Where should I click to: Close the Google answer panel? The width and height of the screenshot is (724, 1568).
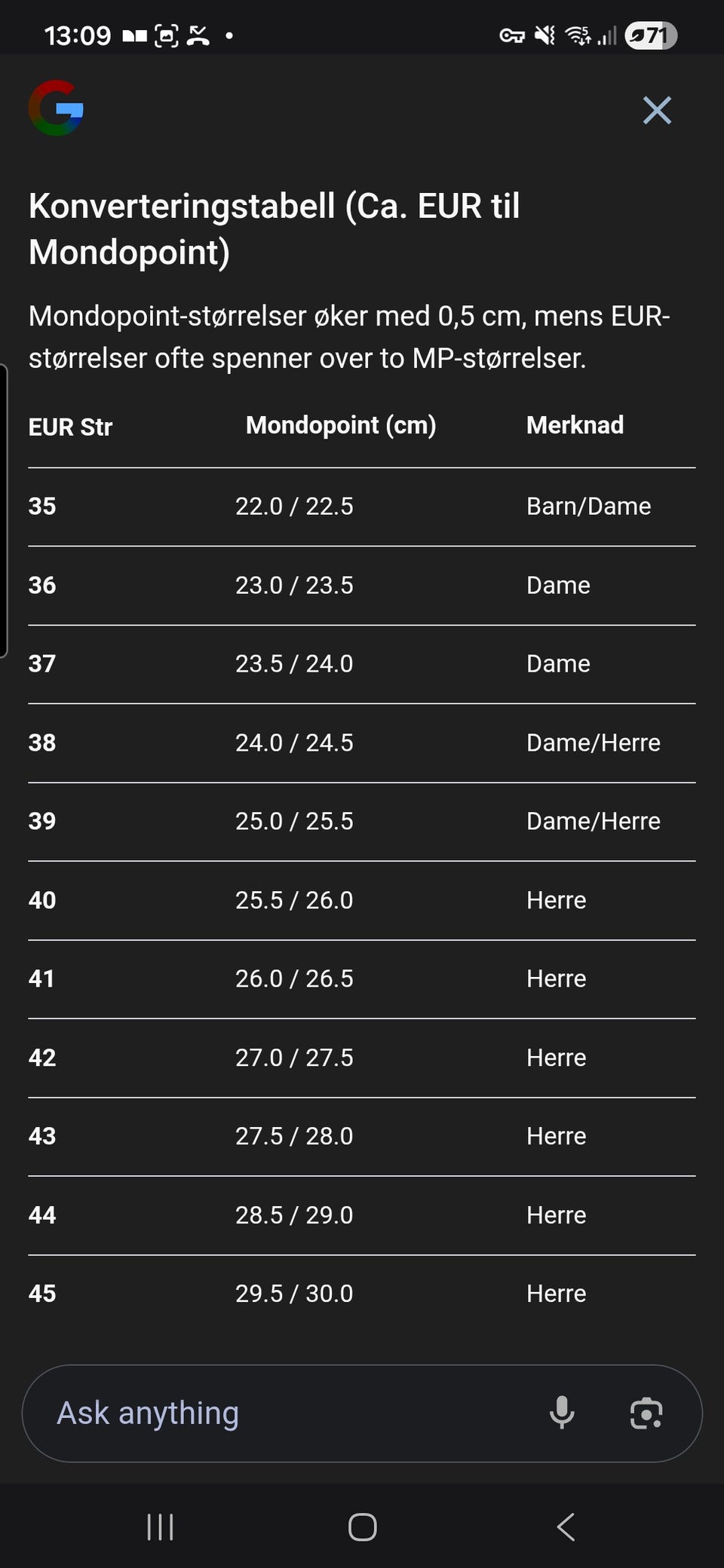point(657,110)
